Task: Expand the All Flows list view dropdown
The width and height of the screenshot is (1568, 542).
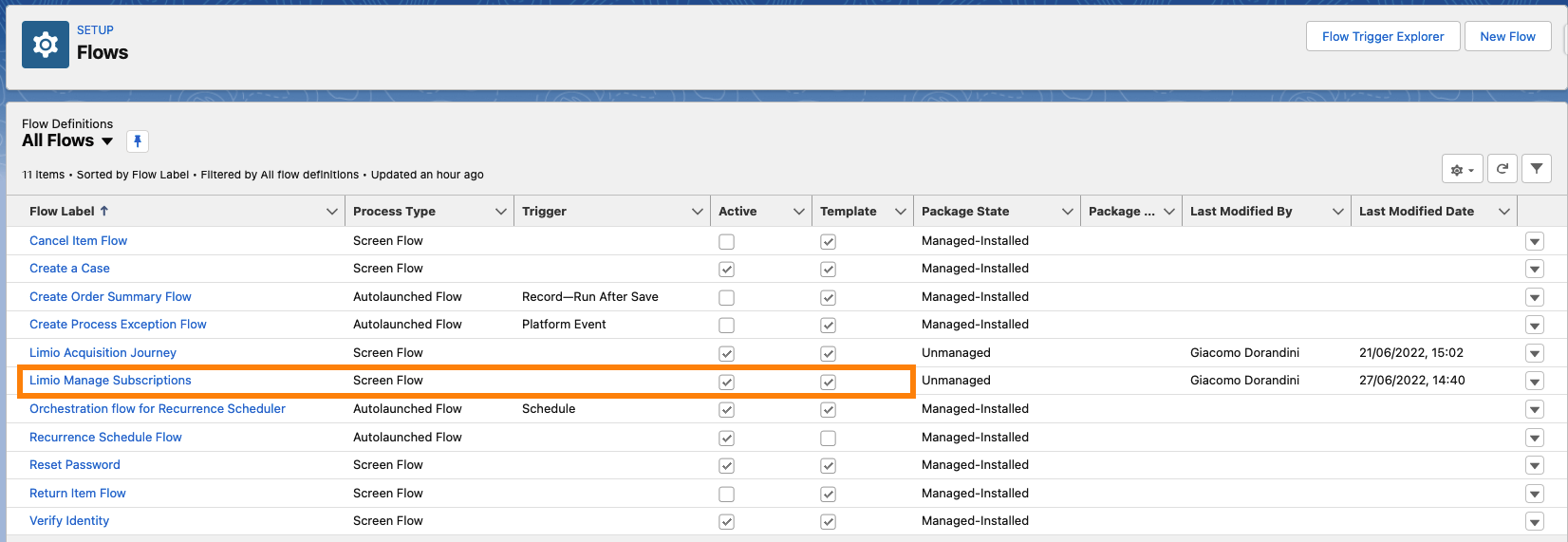Action: pos(107,141)
